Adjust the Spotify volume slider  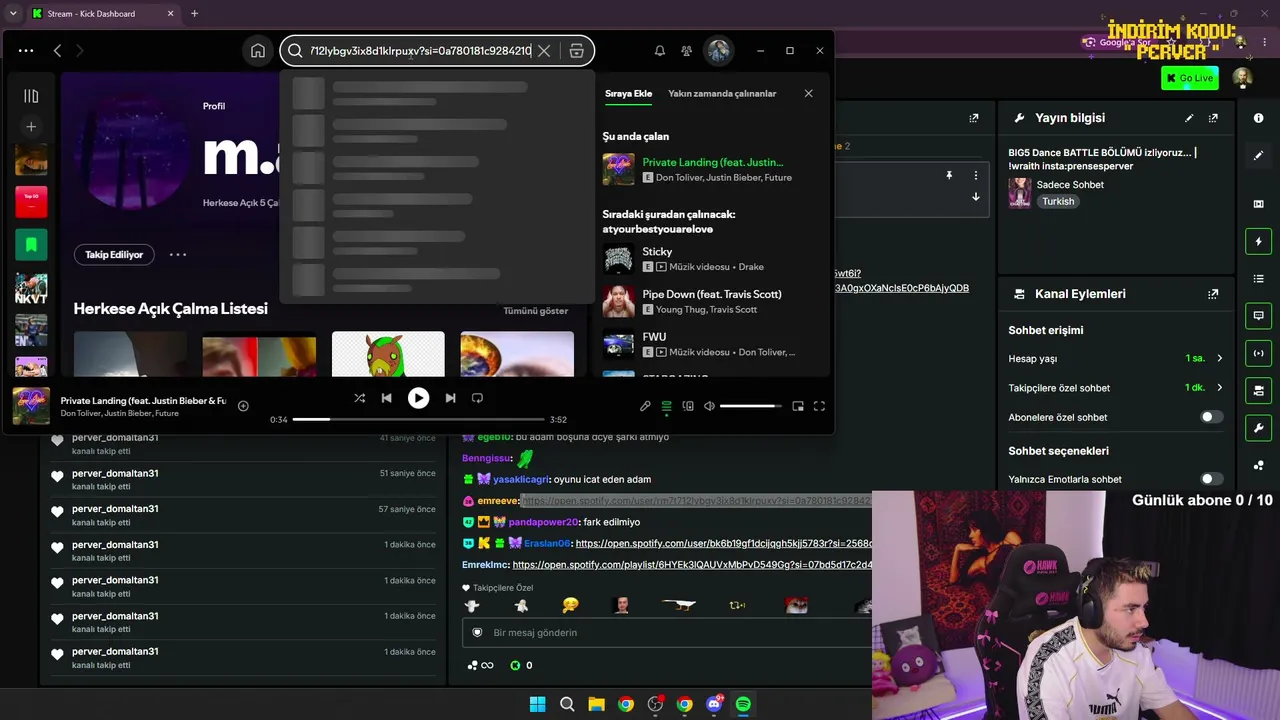point(750,406)
